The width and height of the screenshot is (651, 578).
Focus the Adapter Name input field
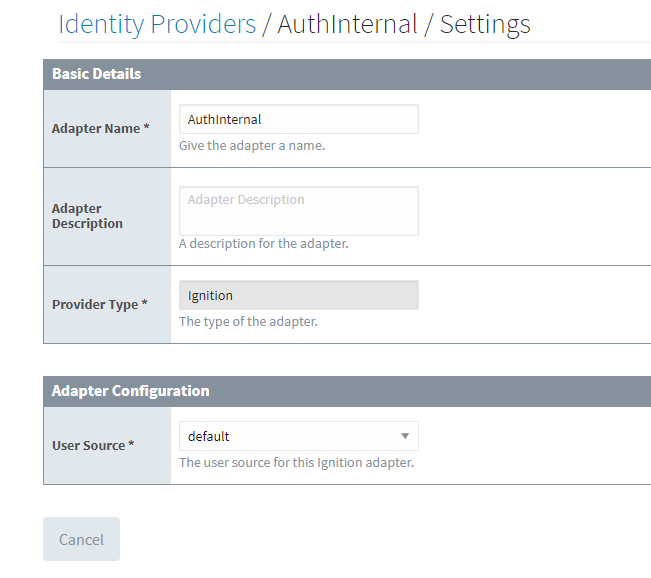click(x=298, y=119)
